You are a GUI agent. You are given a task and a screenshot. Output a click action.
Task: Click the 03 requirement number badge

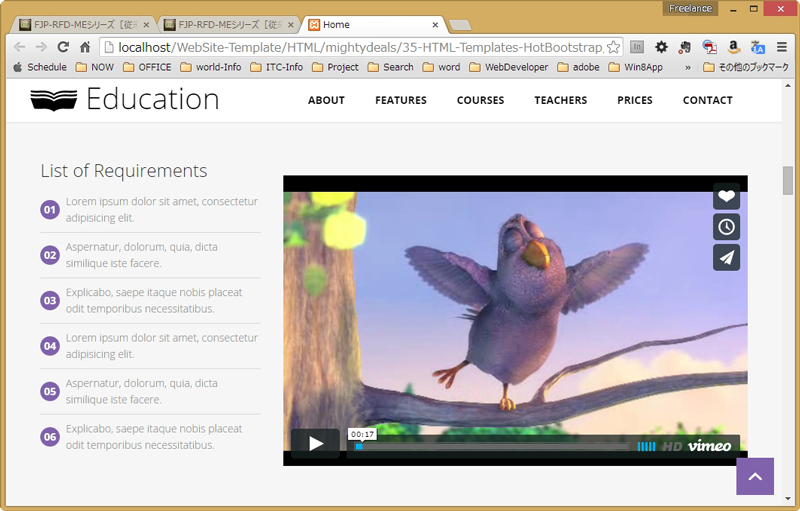(x=50, y=300)
